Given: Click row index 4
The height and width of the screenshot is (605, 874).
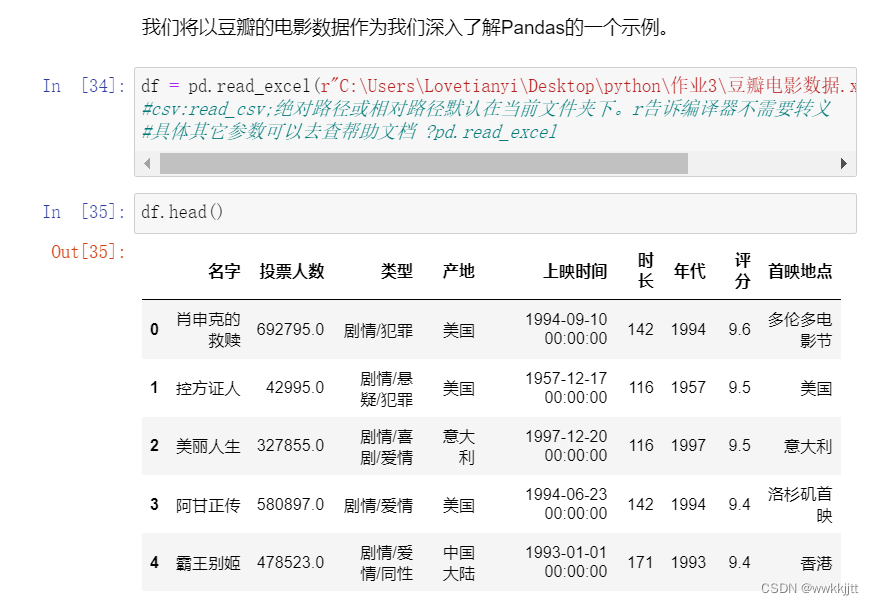Looking at the screenshot, I should point(154,563).
